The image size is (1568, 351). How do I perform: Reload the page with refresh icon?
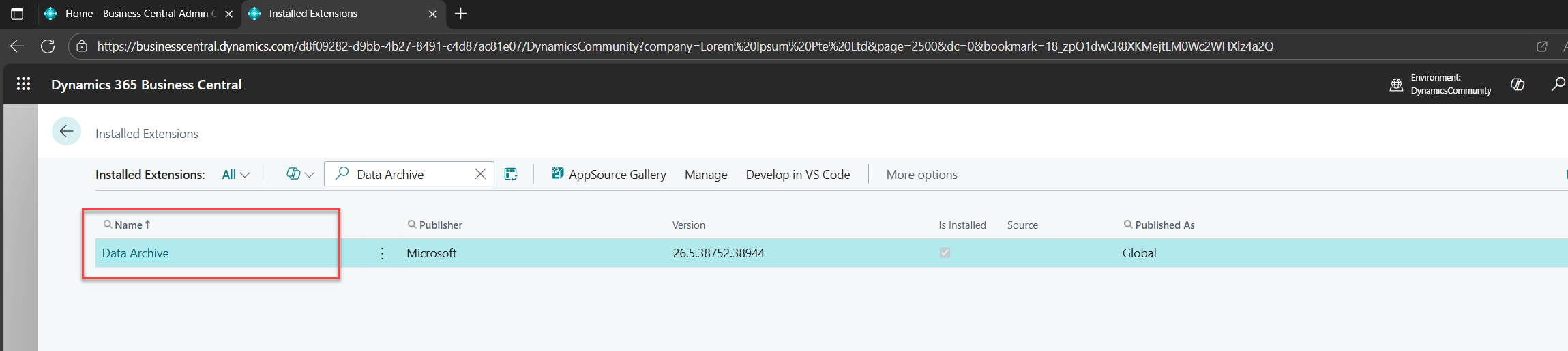pos(48,46)
